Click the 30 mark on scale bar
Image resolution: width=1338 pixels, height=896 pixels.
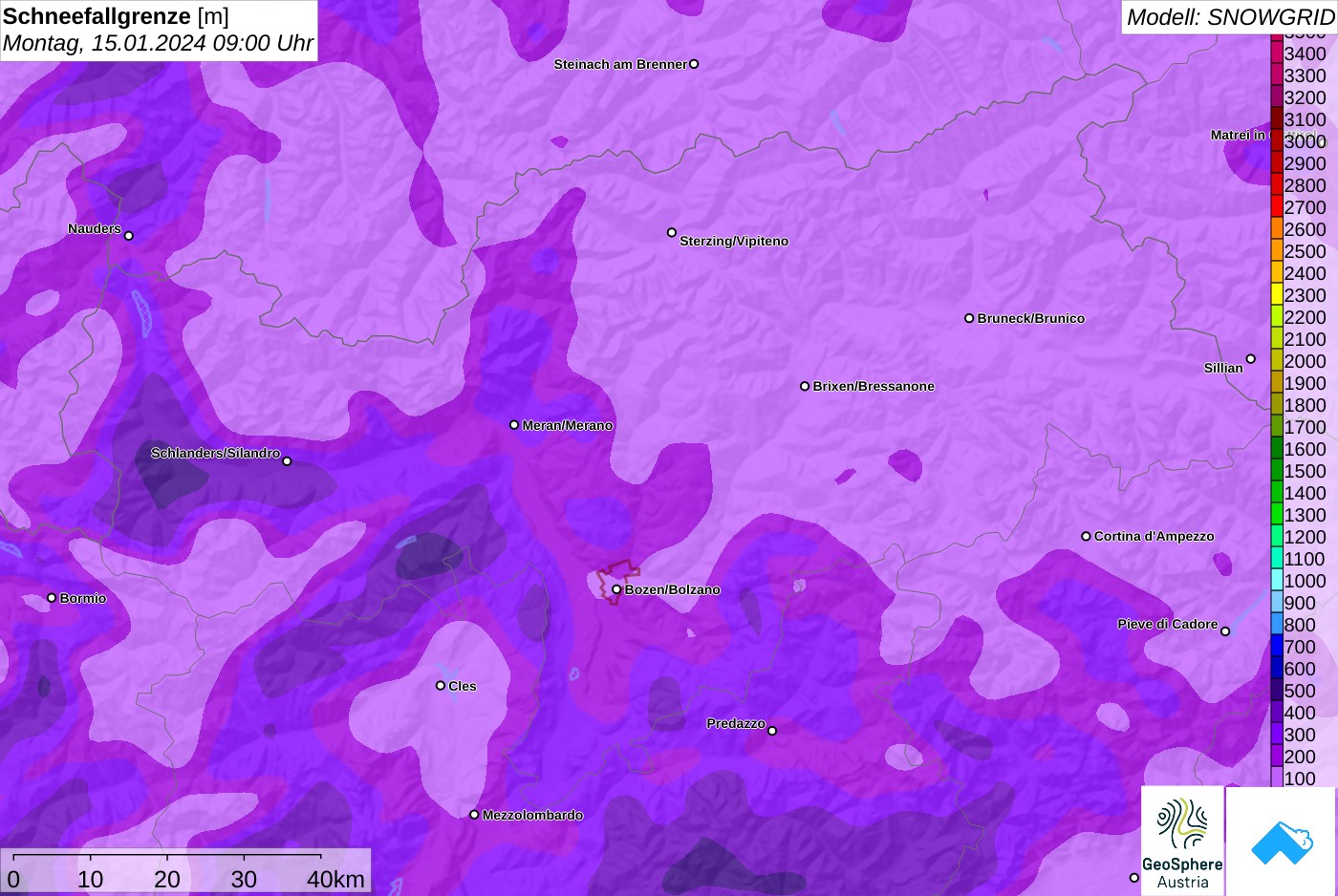244,880
